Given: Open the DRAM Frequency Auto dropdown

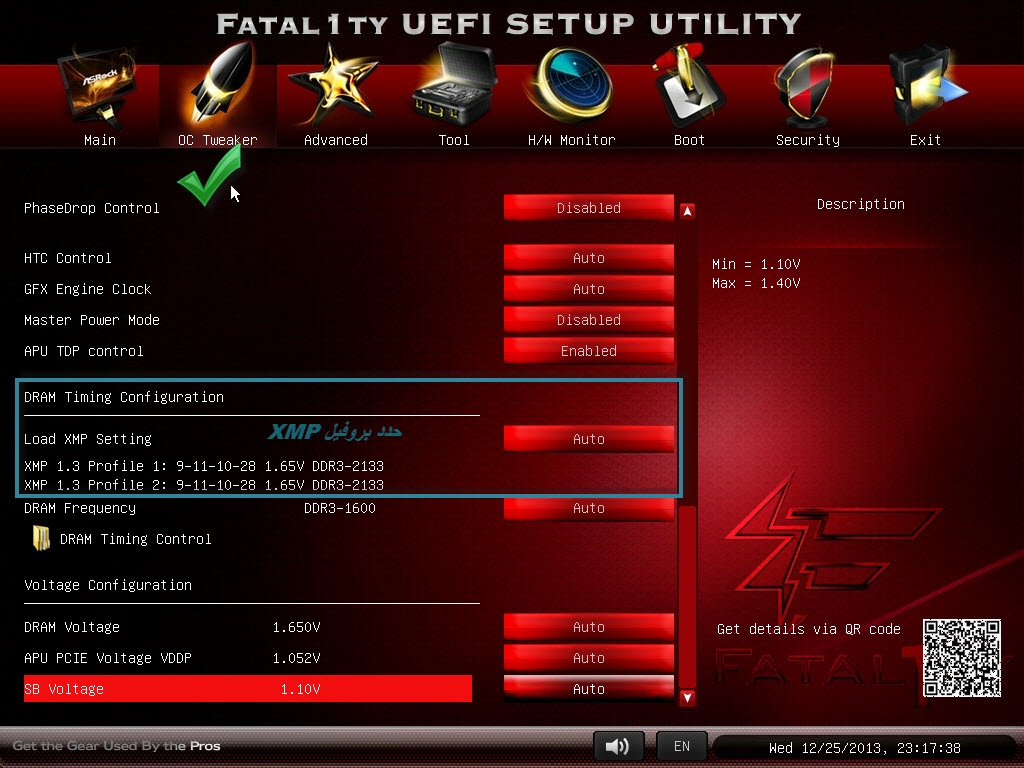Looking at the screenshot, I should click(588, 508).
